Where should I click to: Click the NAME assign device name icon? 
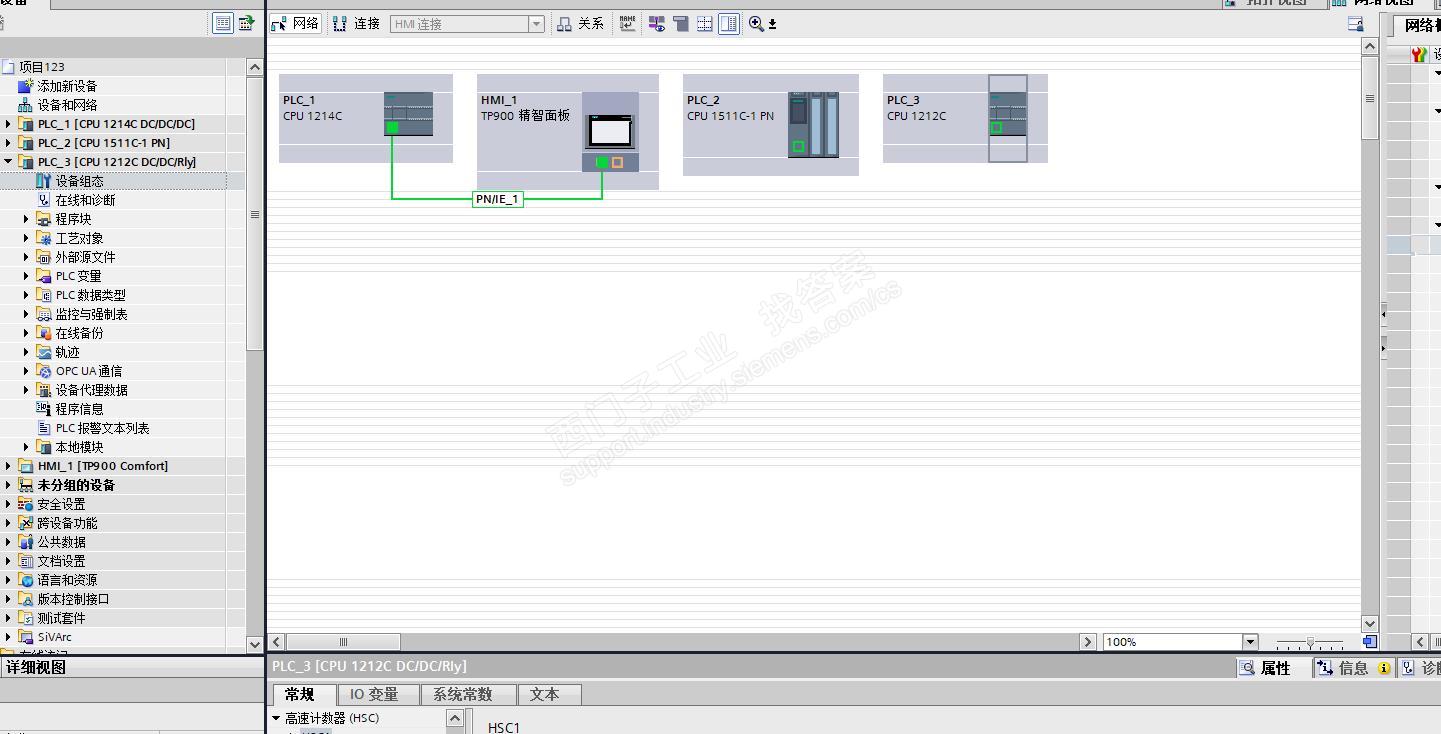tap(627, 23)
